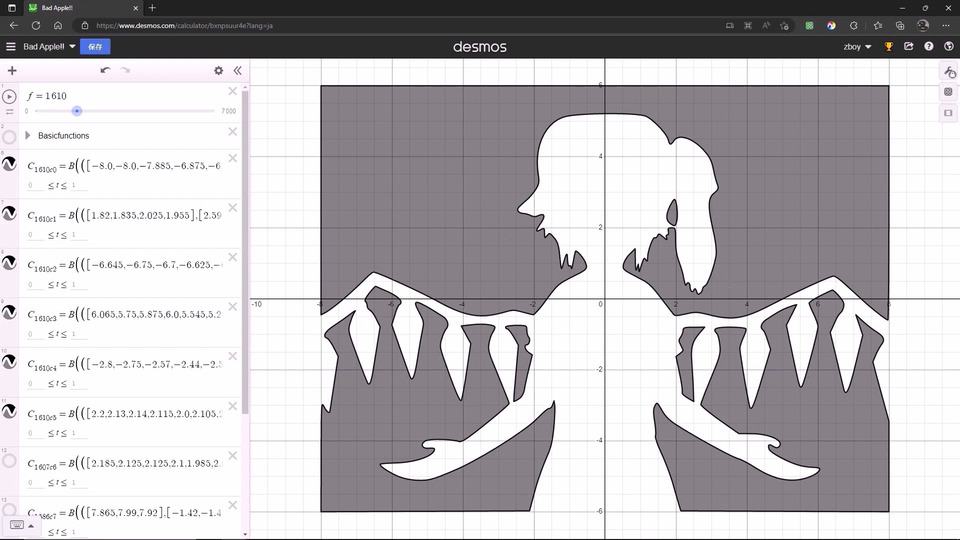Add page to favorites star
Image resolution: width=960 pixels, height=540 pixels.
(784, 26)
